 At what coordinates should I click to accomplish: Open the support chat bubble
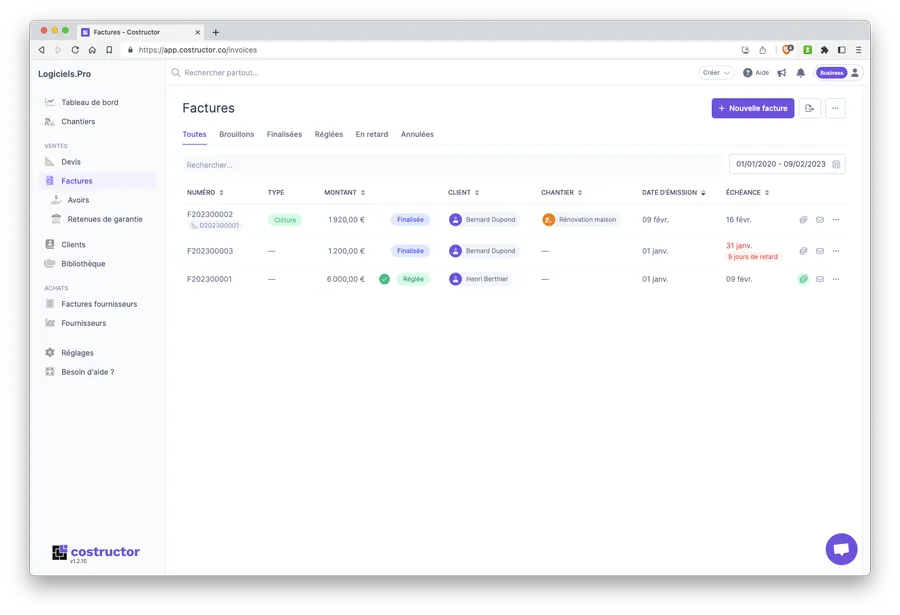pyautogui.click(x=841, y=549)
